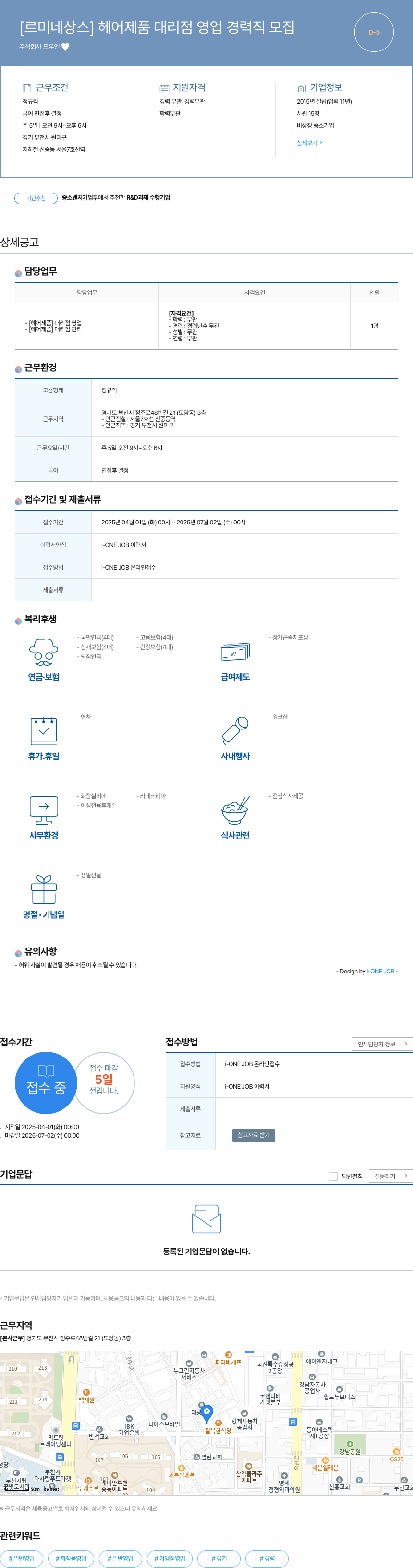
Task: Click the envelope icon in 기업문답 section
Action: pos(206,1219)
